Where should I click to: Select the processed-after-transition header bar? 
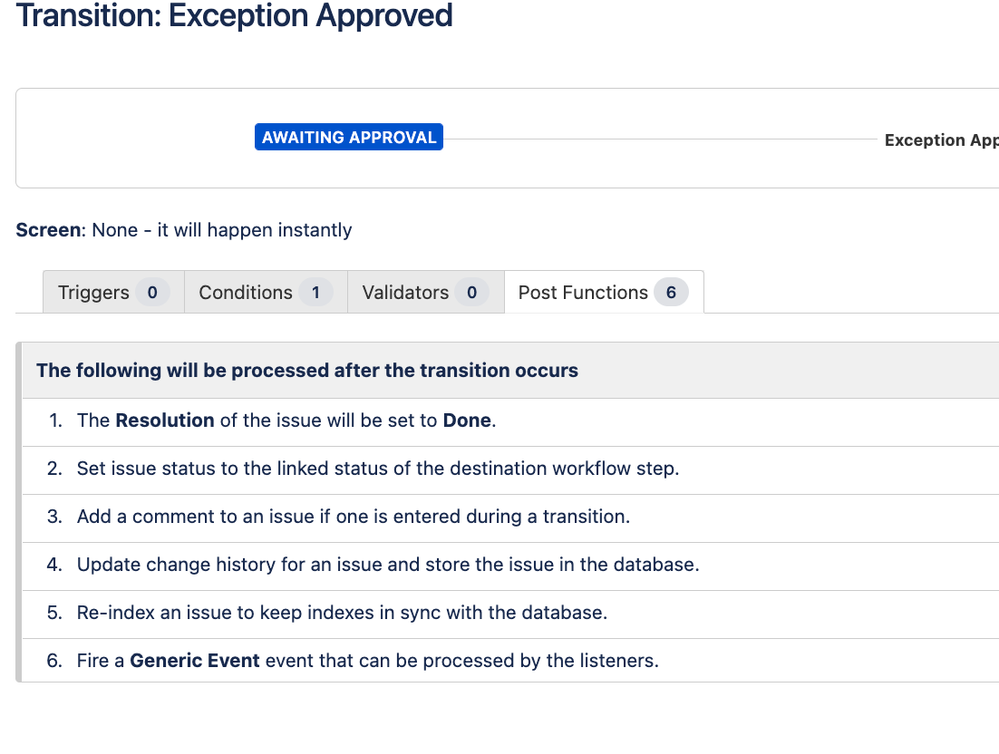306,370
